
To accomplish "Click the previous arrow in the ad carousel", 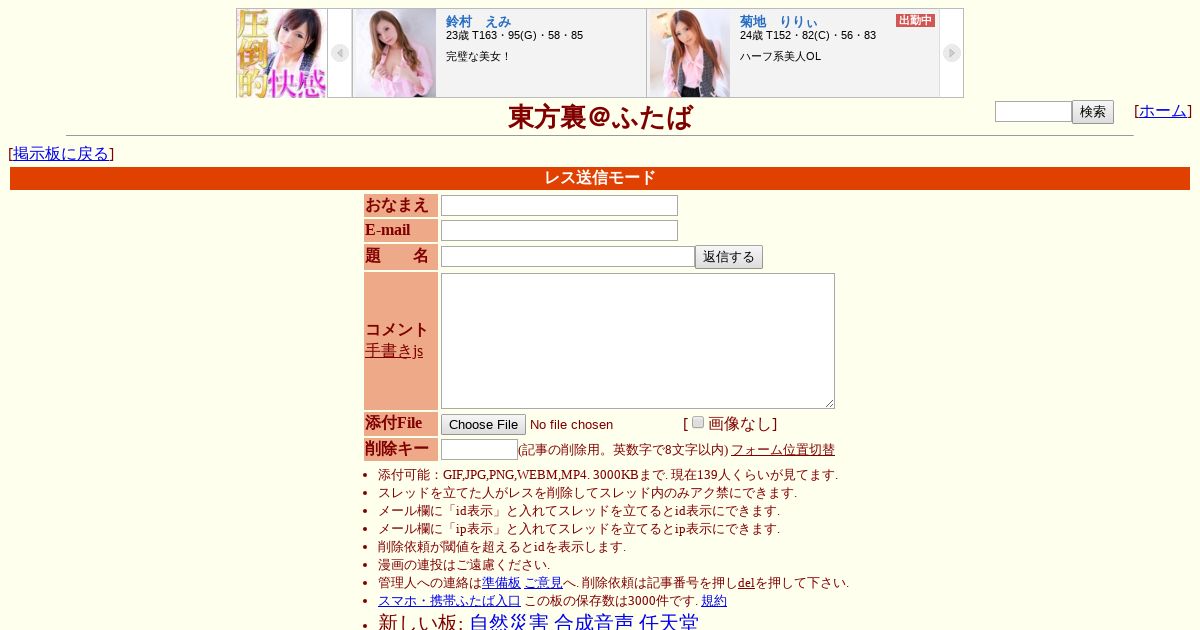I will pyautogui.click(x=340, y=53).
